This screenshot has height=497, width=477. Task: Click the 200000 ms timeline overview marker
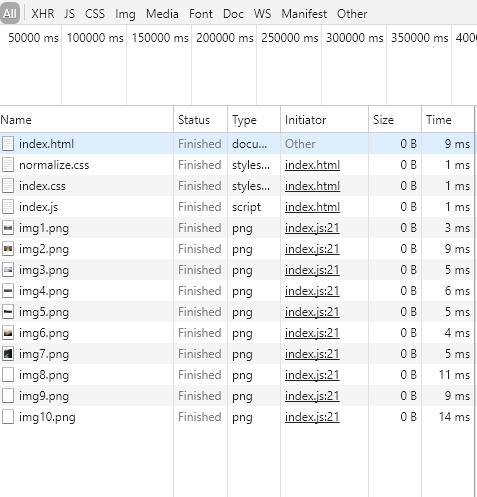(x=225, y=38)
